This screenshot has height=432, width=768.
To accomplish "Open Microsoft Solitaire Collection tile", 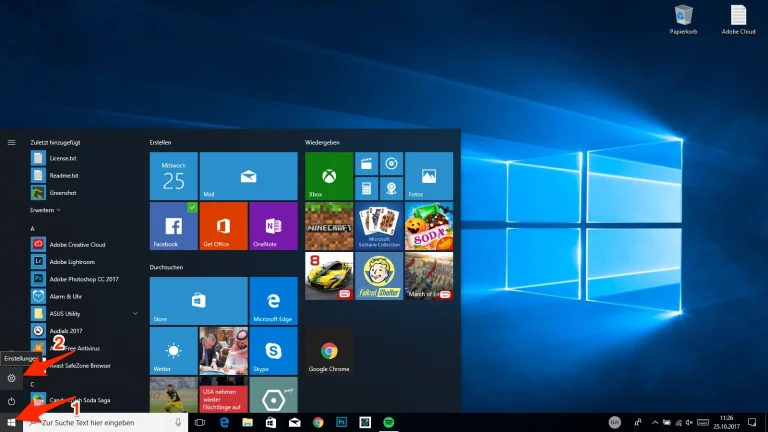I will point(379,226).
